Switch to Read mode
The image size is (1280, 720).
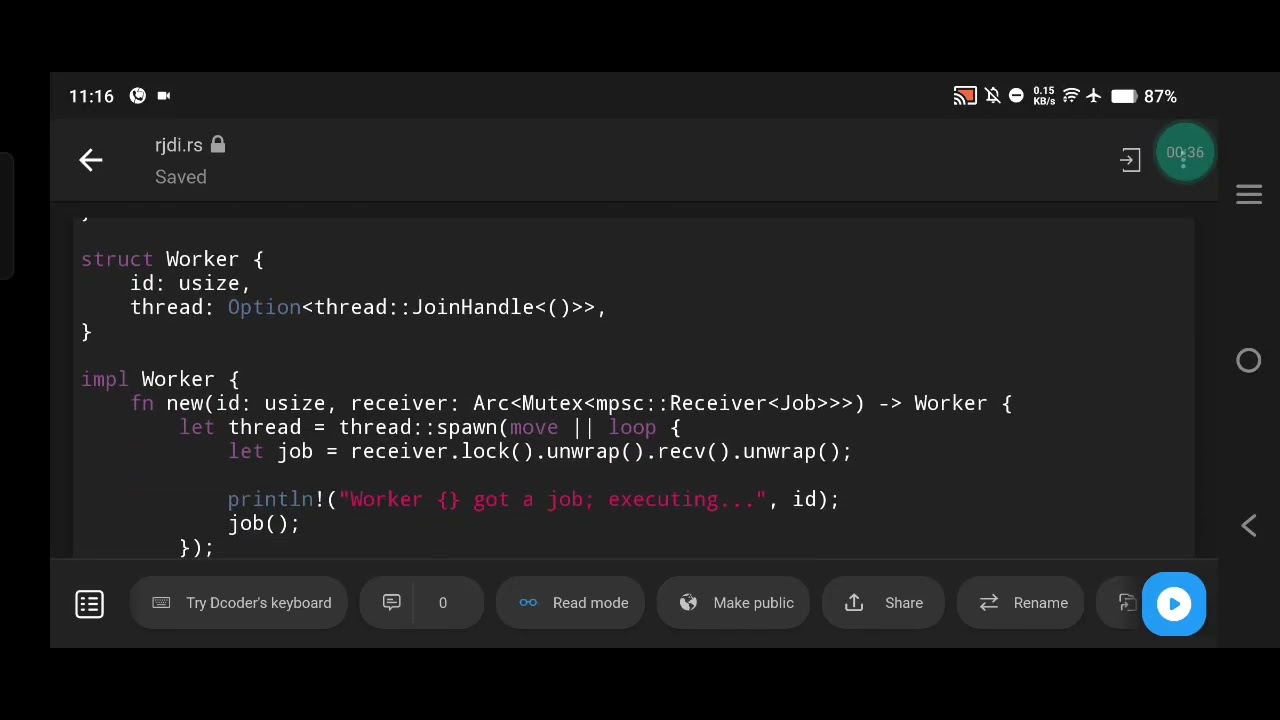point(570,603)
